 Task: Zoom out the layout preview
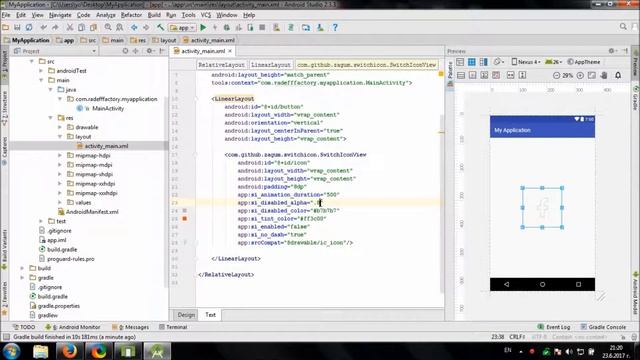pos(556,76)
